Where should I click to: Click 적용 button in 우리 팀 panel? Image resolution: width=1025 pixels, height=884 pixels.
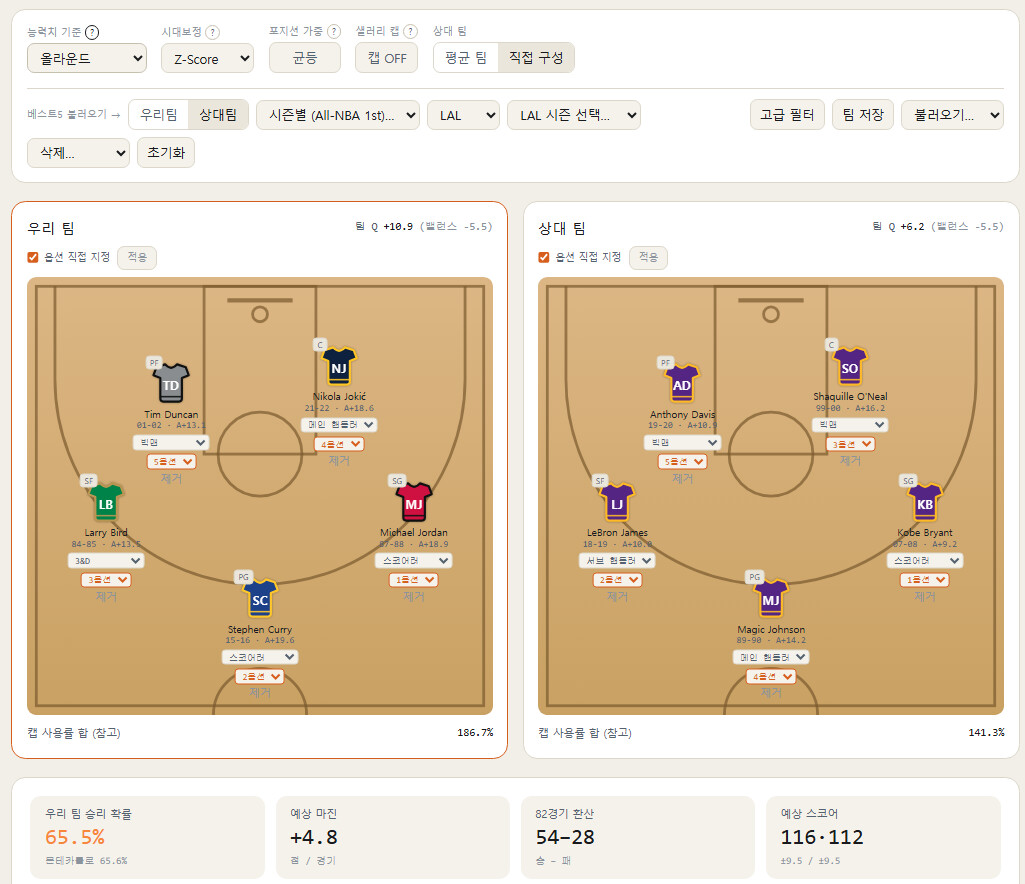click(x=137, y=257)
